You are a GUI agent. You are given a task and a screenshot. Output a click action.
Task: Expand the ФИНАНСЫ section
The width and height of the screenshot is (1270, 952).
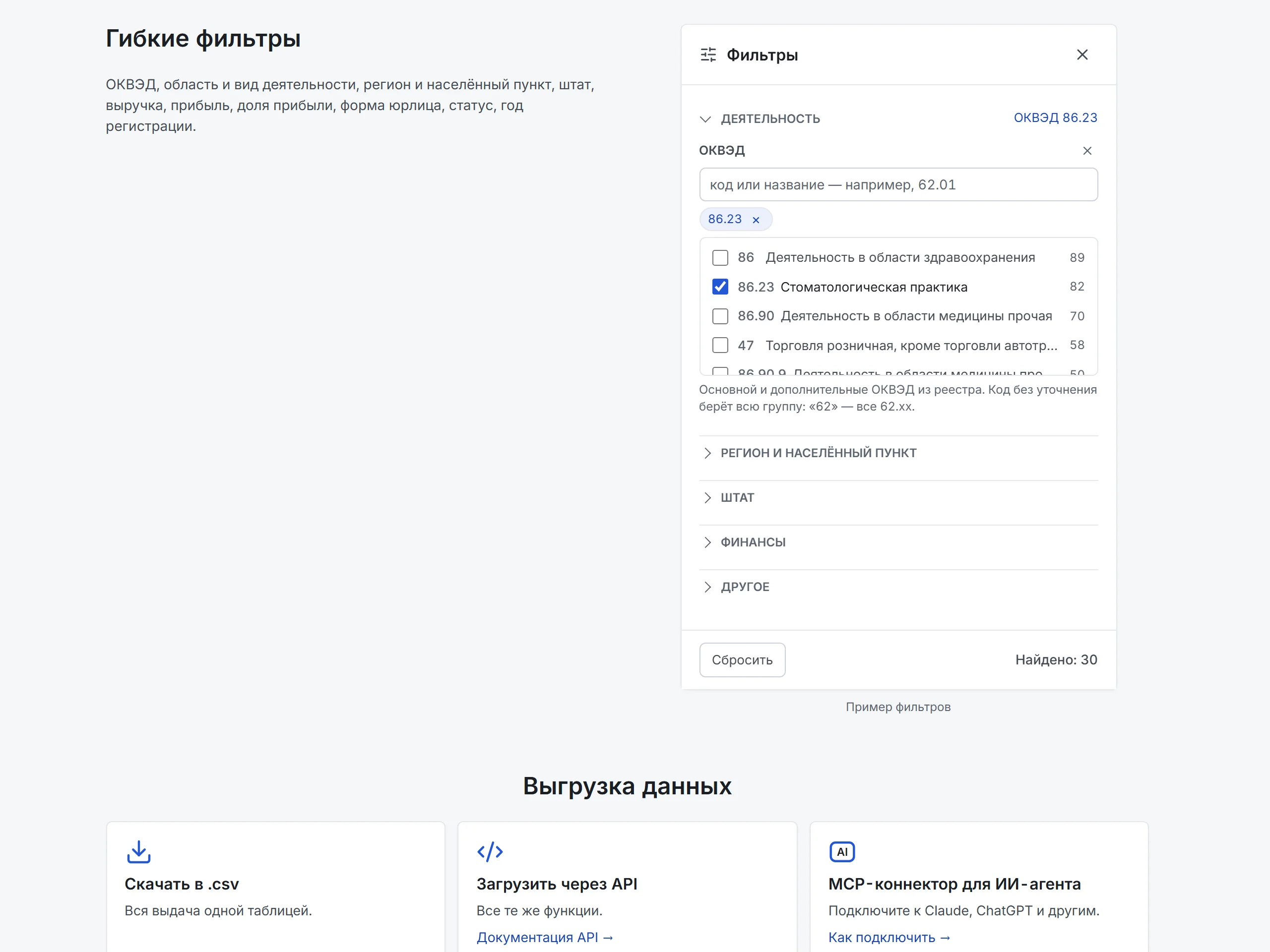(744, 542)
